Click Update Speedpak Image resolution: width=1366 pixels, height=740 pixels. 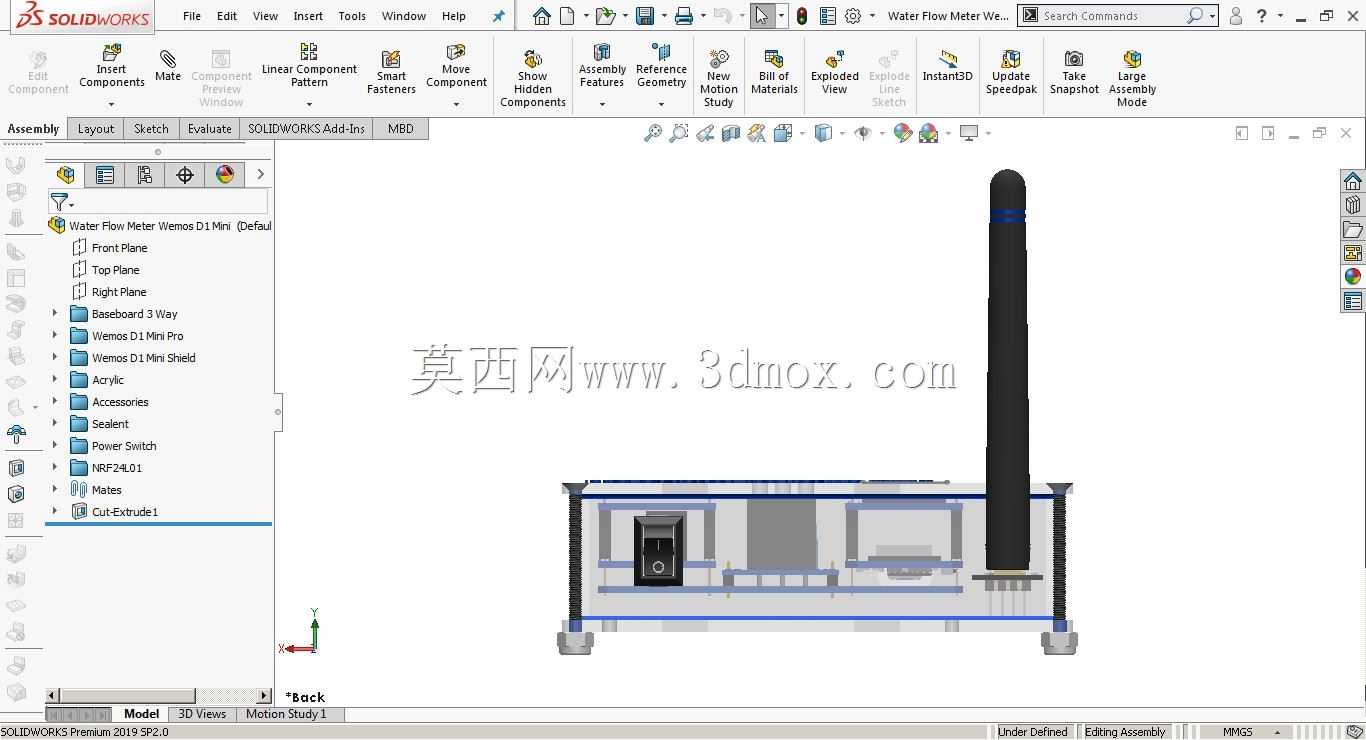point(1011,72)
